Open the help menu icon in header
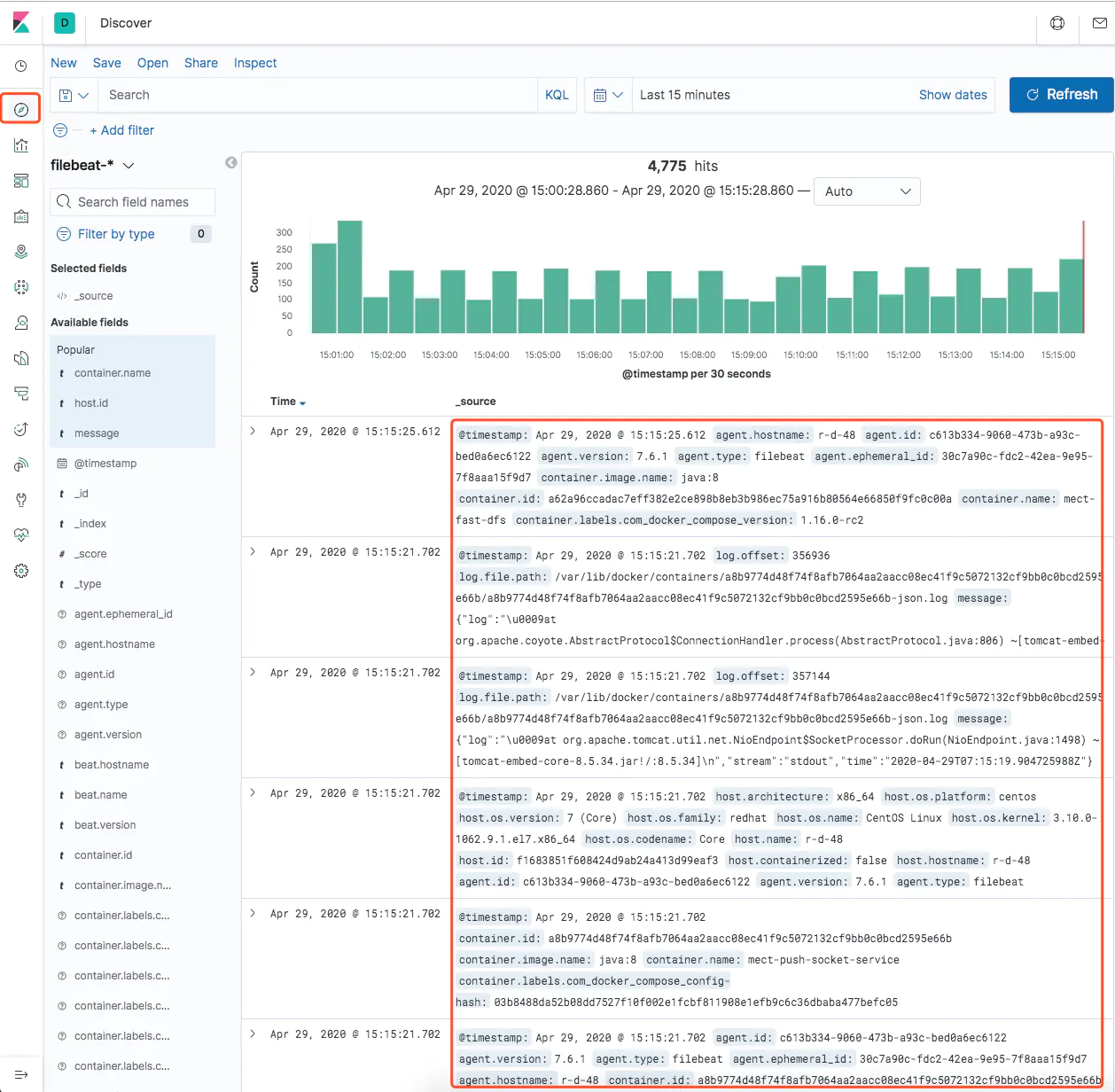Viewport: 1115px width, 1092px height. (1057, 23)
